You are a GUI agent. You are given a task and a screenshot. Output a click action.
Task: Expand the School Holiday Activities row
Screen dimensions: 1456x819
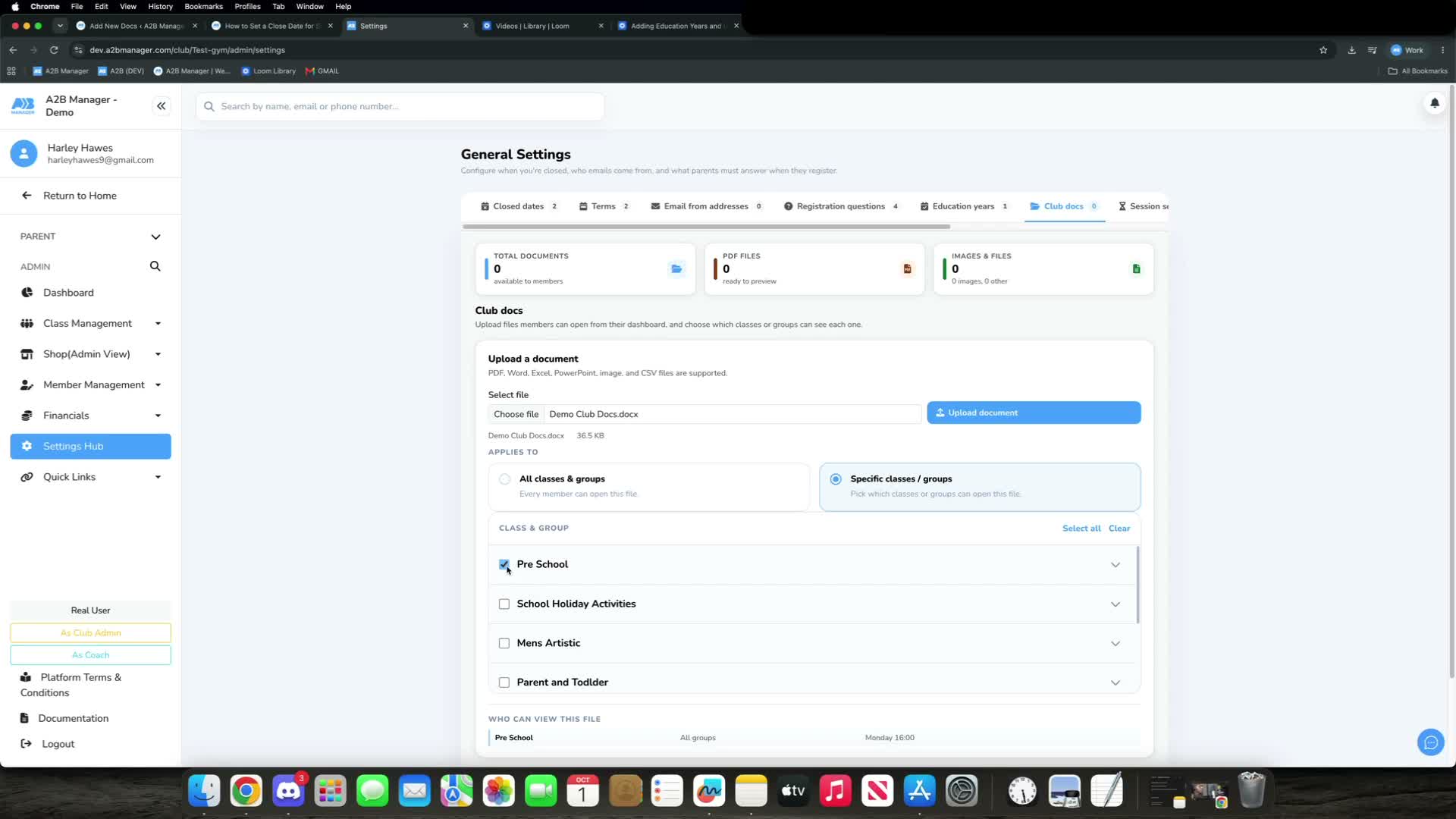[x=1116, y=604]
